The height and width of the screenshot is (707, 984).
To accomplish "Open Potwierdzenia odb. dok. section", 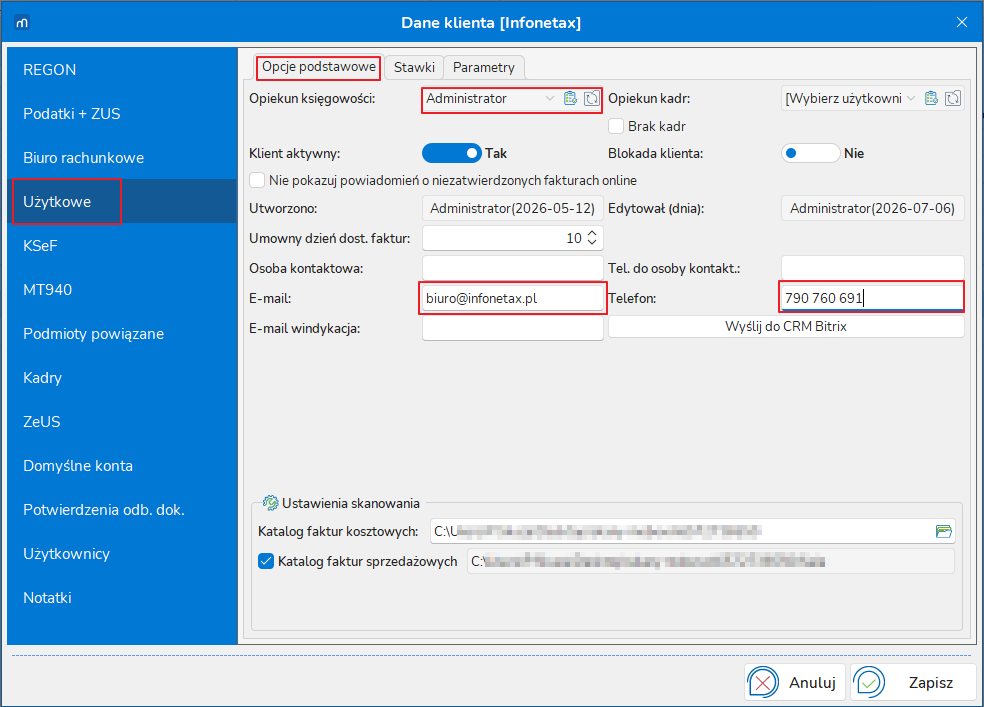I will [x=122, y=509].
